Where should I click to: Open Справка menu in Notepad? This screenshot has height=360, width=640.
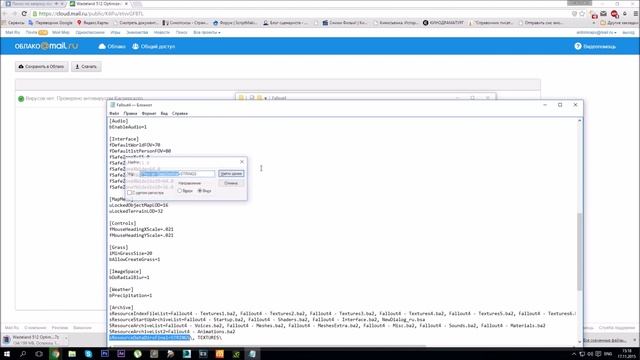pos(180,113)
